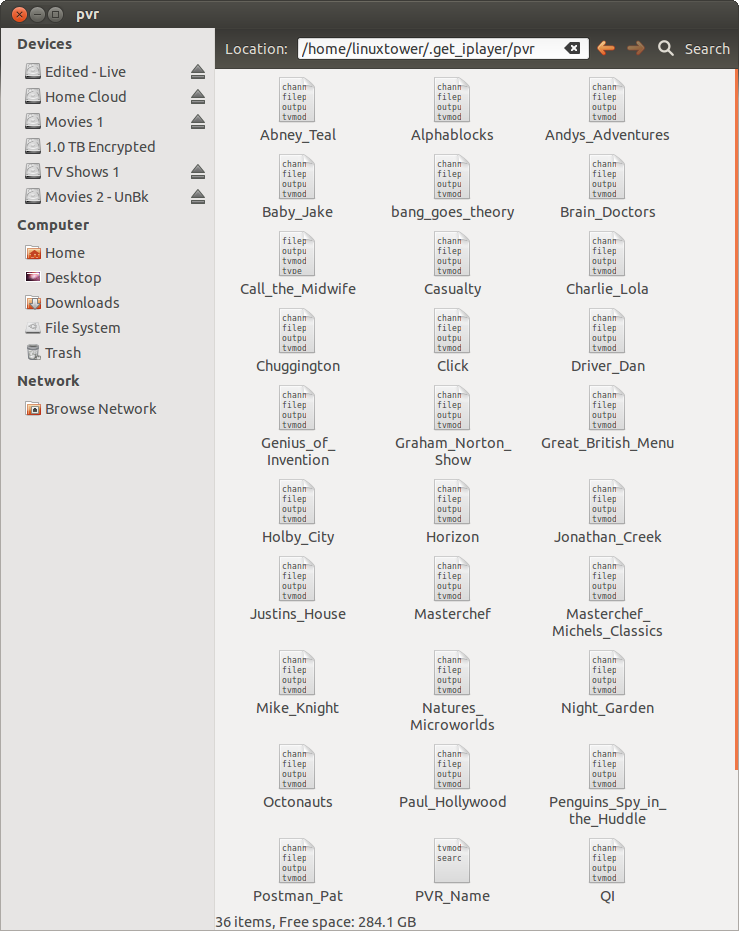Screen dimensions: 739x931
Task: Select the Night_Garden file name
Action: (x=607, y=708)
